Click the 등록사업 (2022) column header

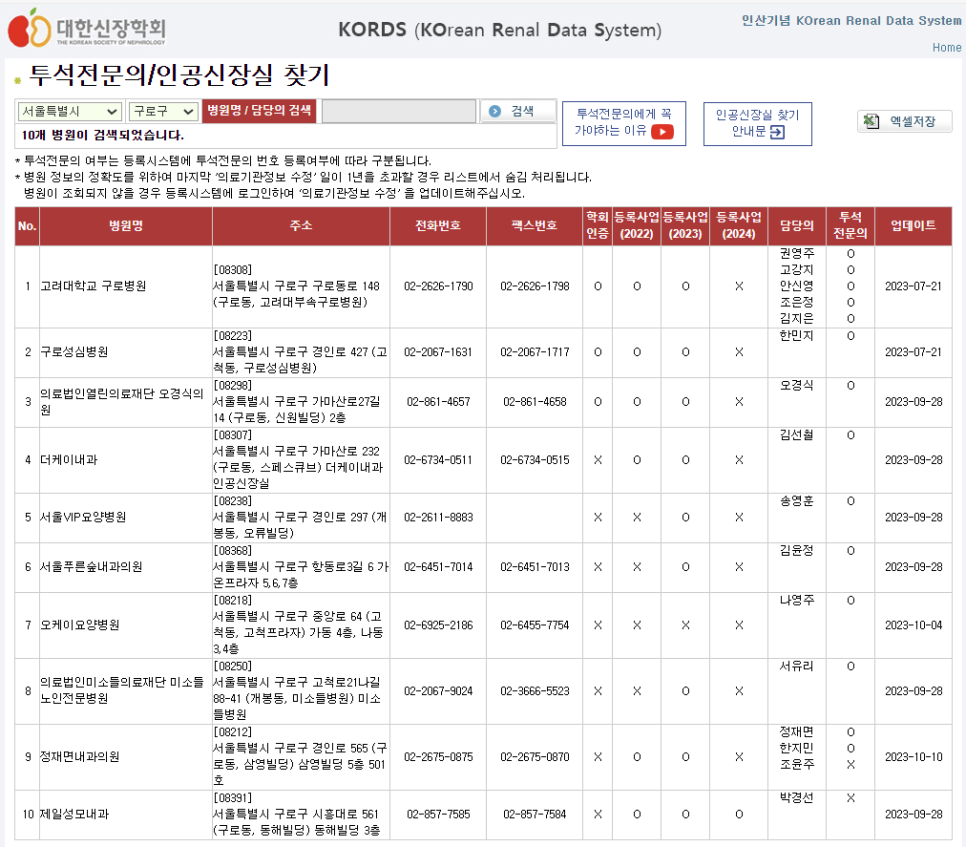click(636, 225)
